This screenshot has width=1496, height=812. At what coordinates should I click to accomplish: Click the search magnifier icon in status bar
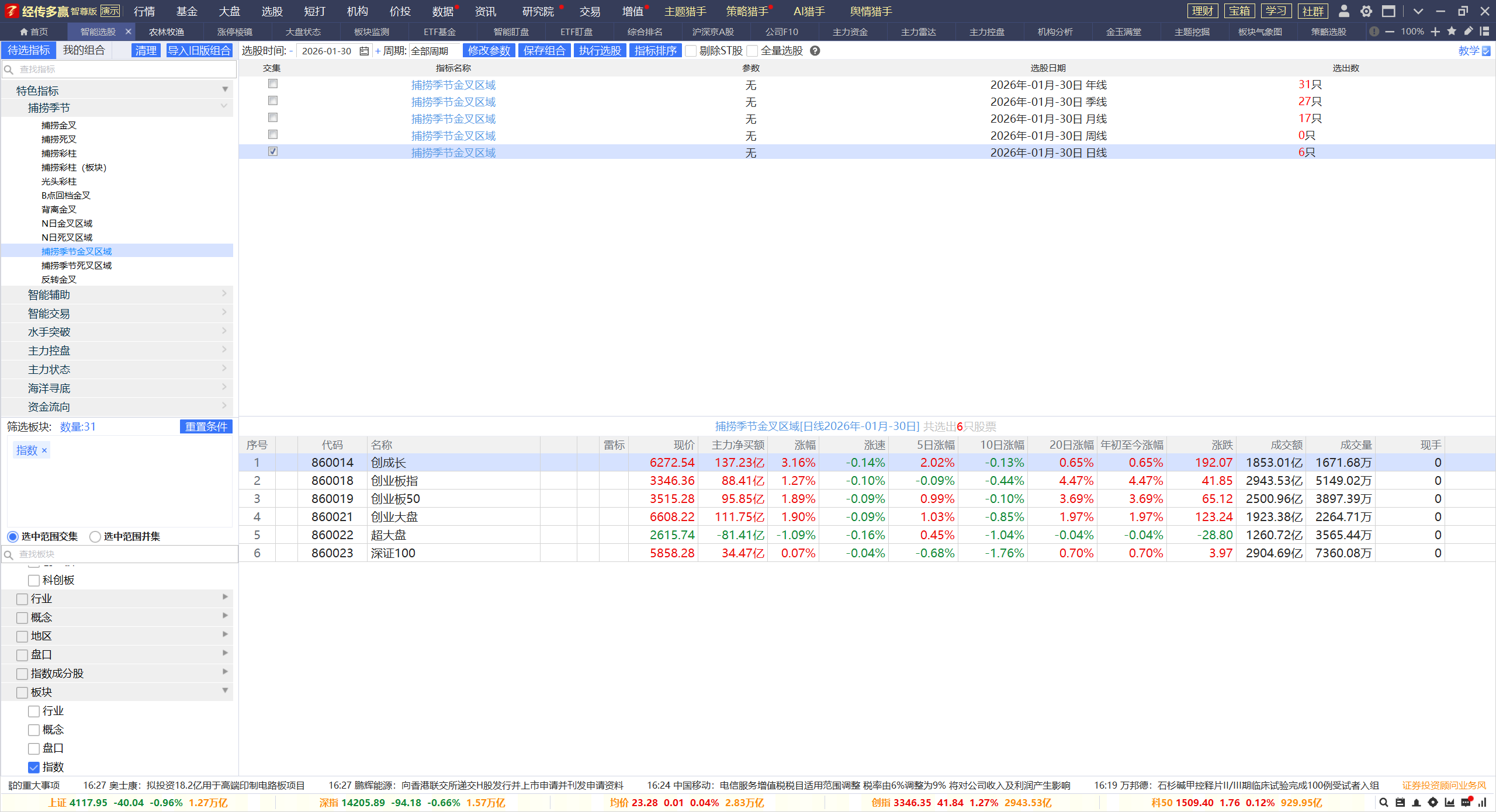[1383, 802]
